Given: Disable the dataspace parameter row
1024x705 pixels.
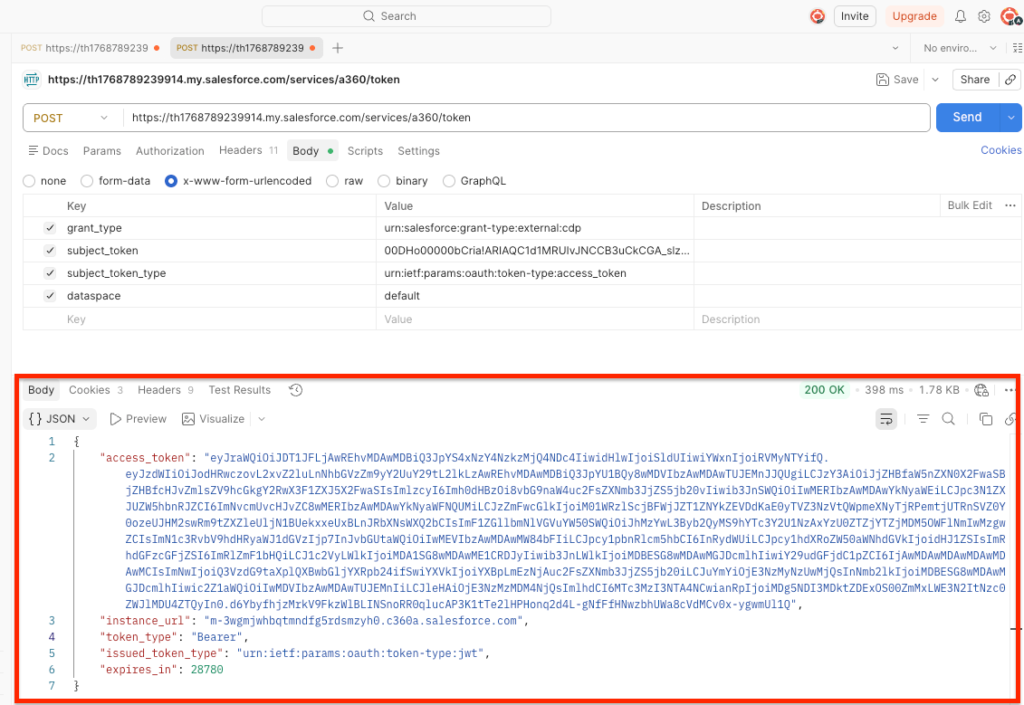Looking at the screenshot, I should point(50,296).
